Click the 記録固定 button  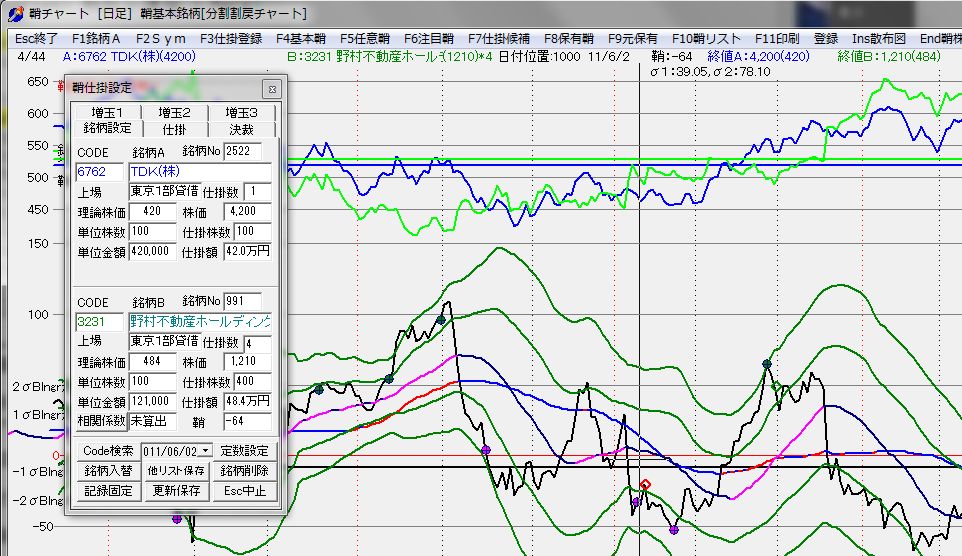click(x=108, y=491)
